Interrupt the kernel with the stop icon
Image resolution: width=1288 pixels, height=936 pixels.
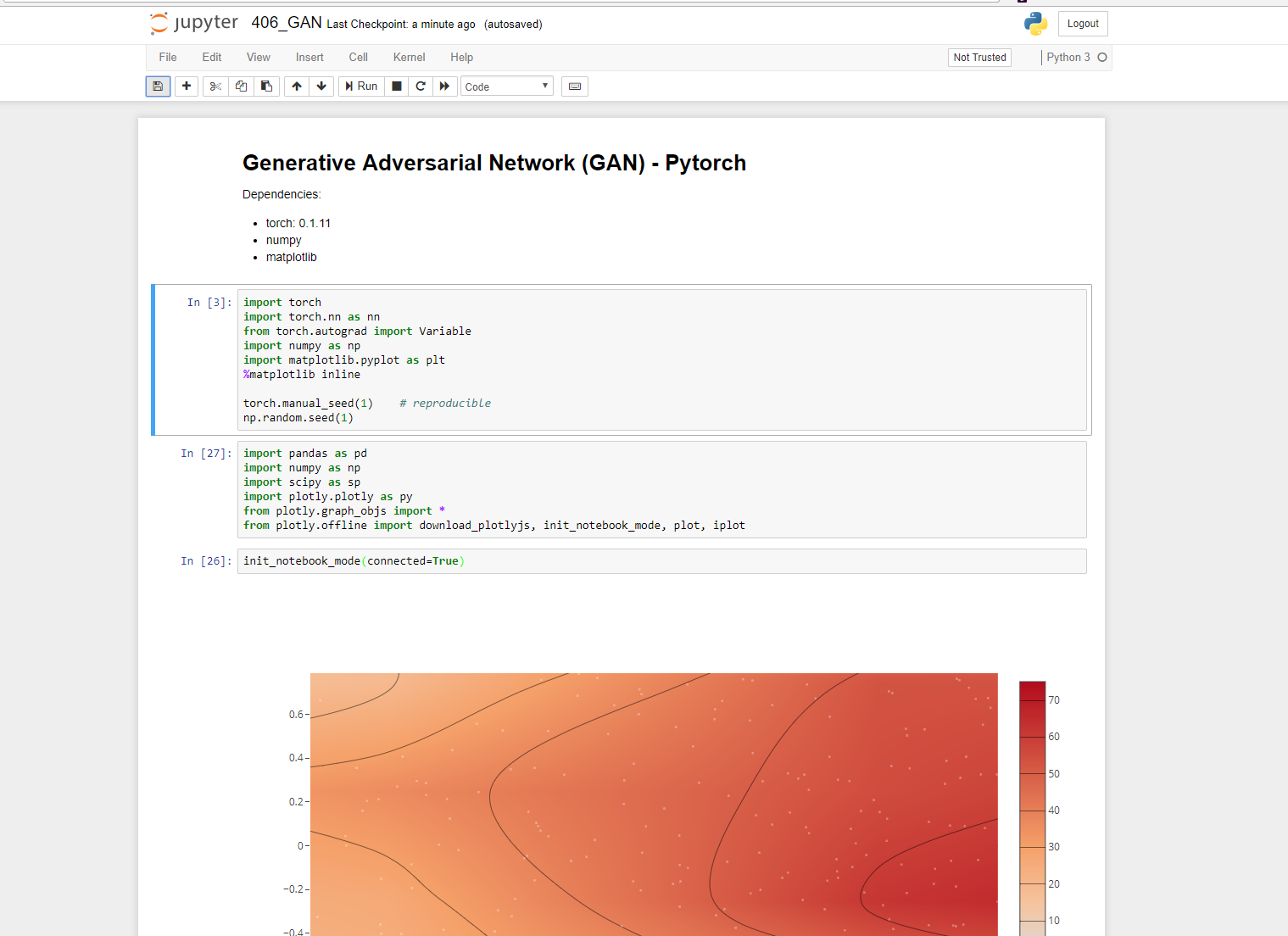396,86
